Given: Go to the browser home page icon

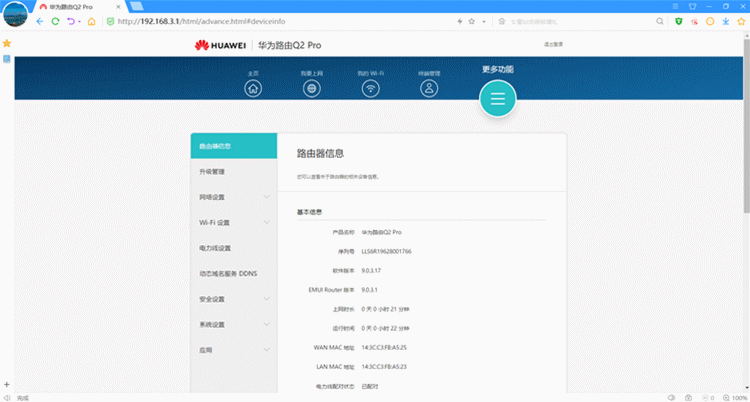Looking at the screenshot, I should pyautogui.click(x=91, y=21).
